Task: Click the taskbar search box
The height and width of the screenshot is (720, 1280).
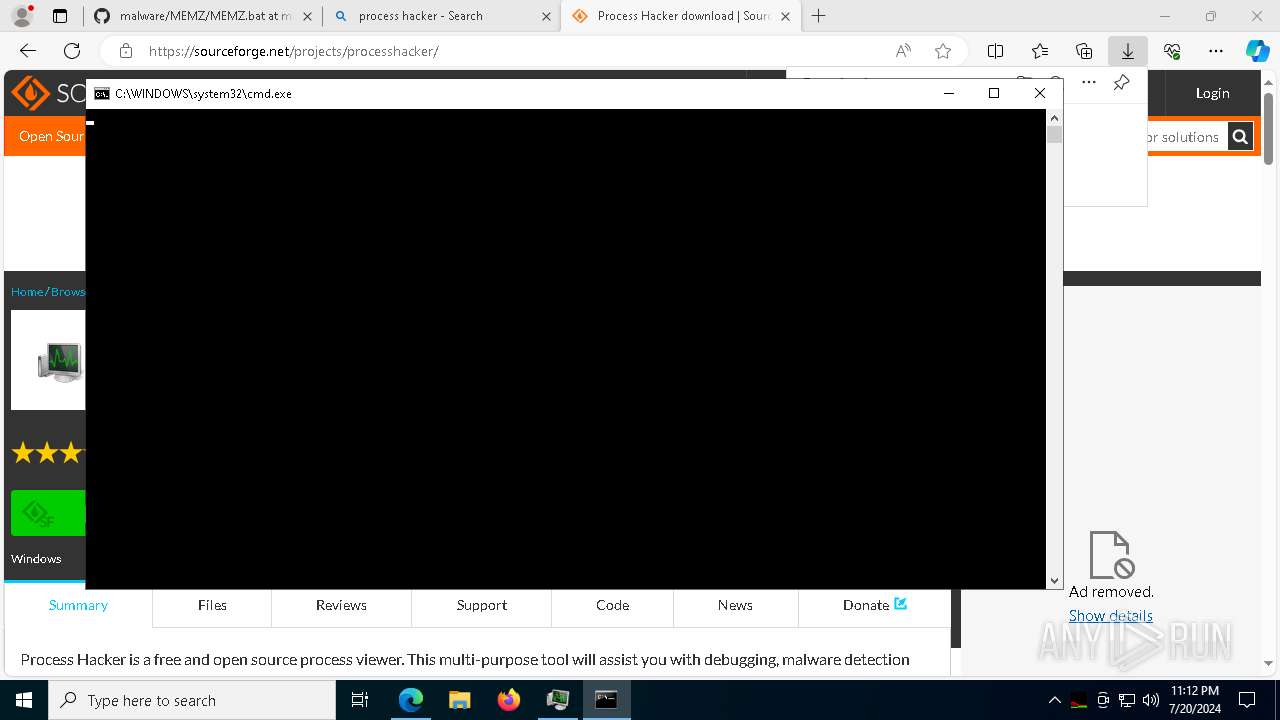Action: [192, 700]
